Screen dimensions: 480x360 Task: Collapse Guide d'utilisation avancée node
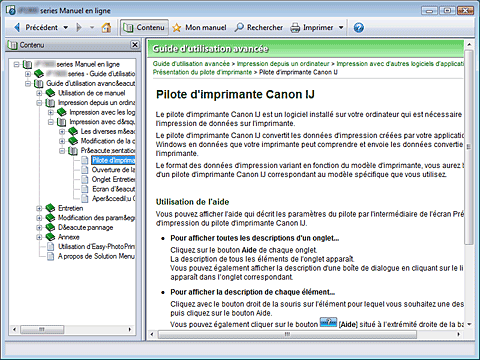pos(28,83)
